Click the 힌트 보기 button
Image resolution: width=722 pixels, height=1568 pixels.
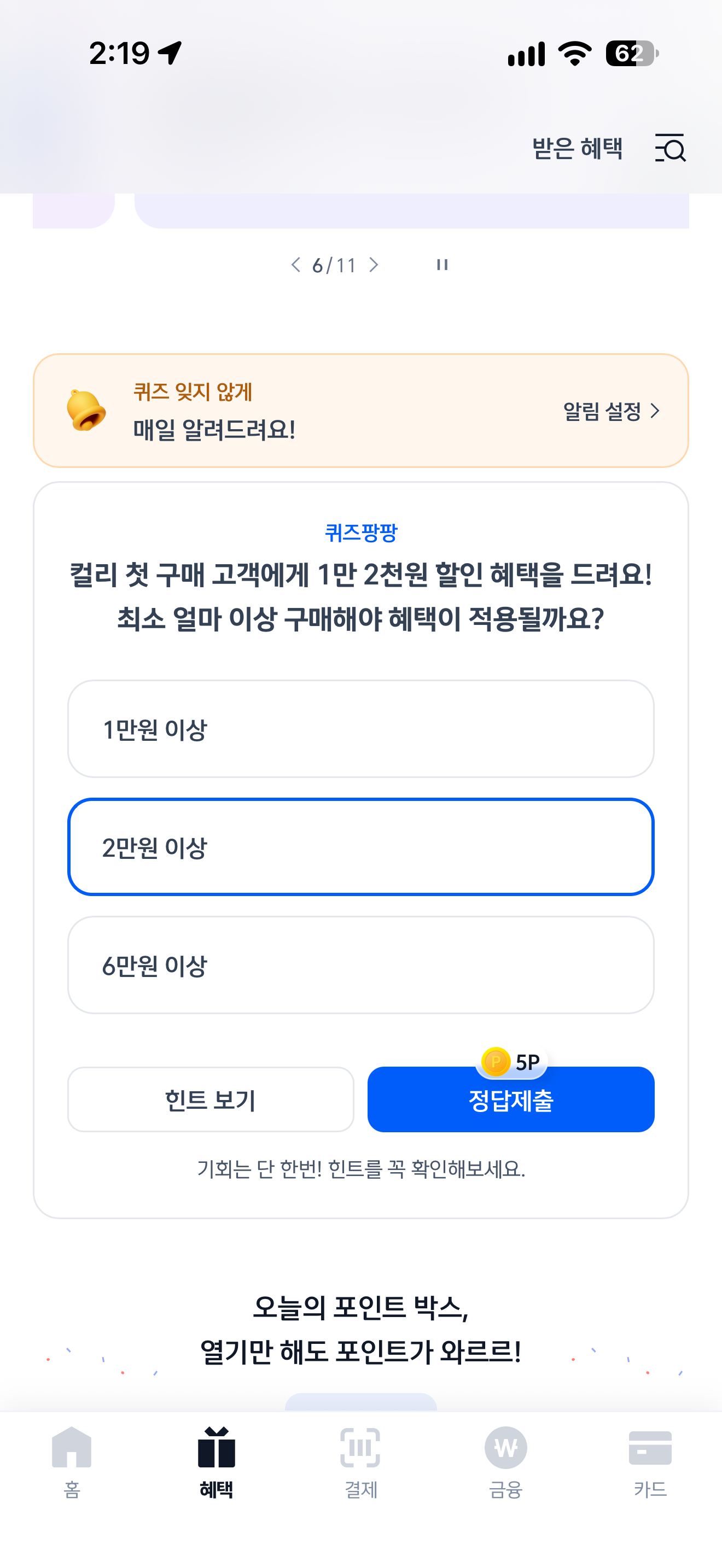[211, 1099]
